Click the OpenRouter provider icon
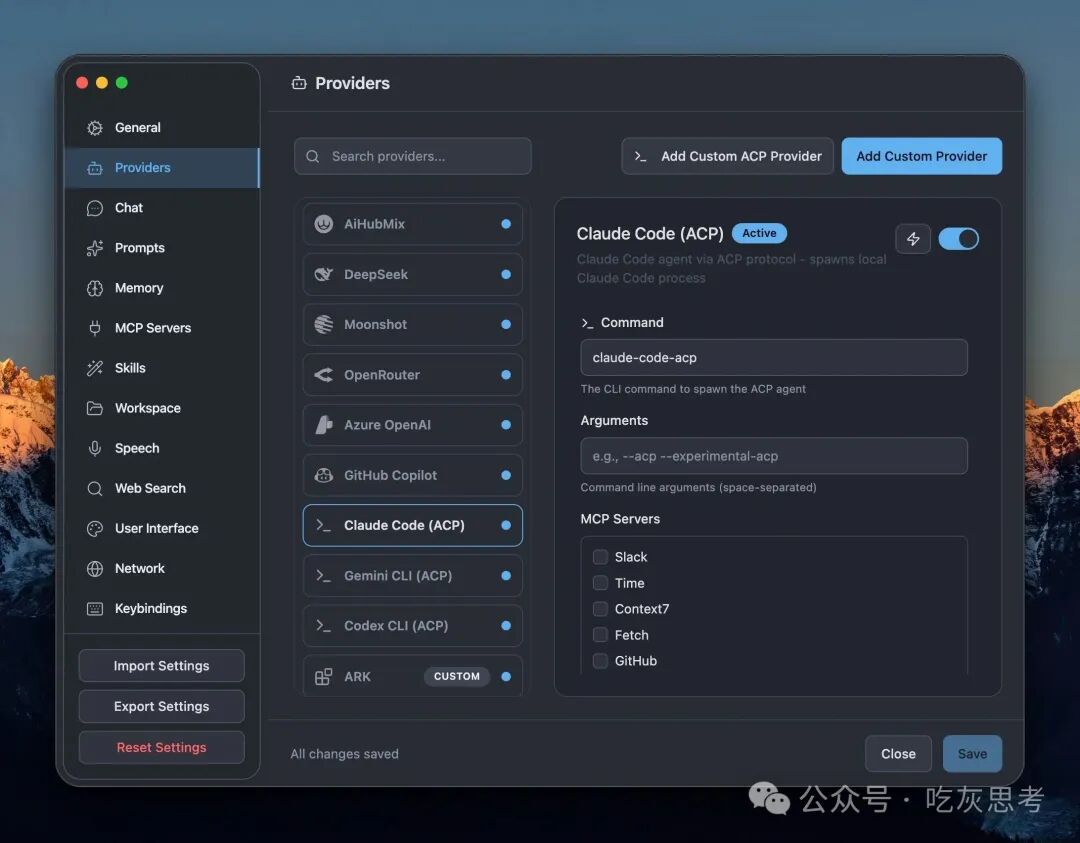This screenshot has height=843, width=1080. coord(324,375)
